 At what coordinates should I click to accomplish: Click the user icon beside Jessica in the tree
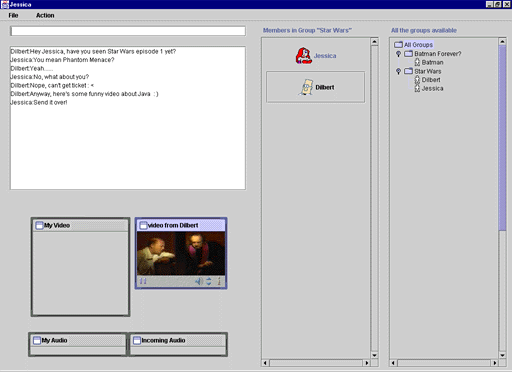(417, 88)
